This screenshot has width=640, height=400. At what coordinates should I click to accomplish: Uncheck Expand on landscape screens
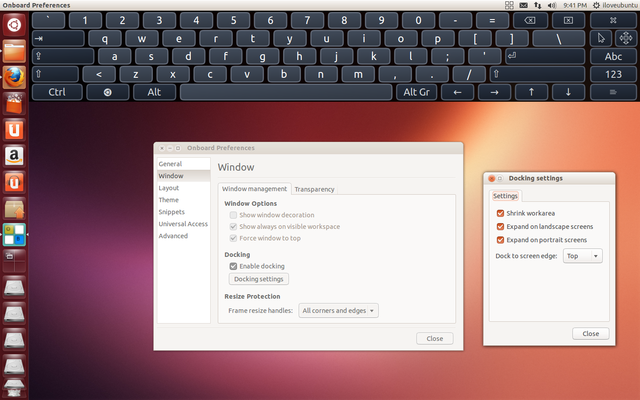click(500, 227)
